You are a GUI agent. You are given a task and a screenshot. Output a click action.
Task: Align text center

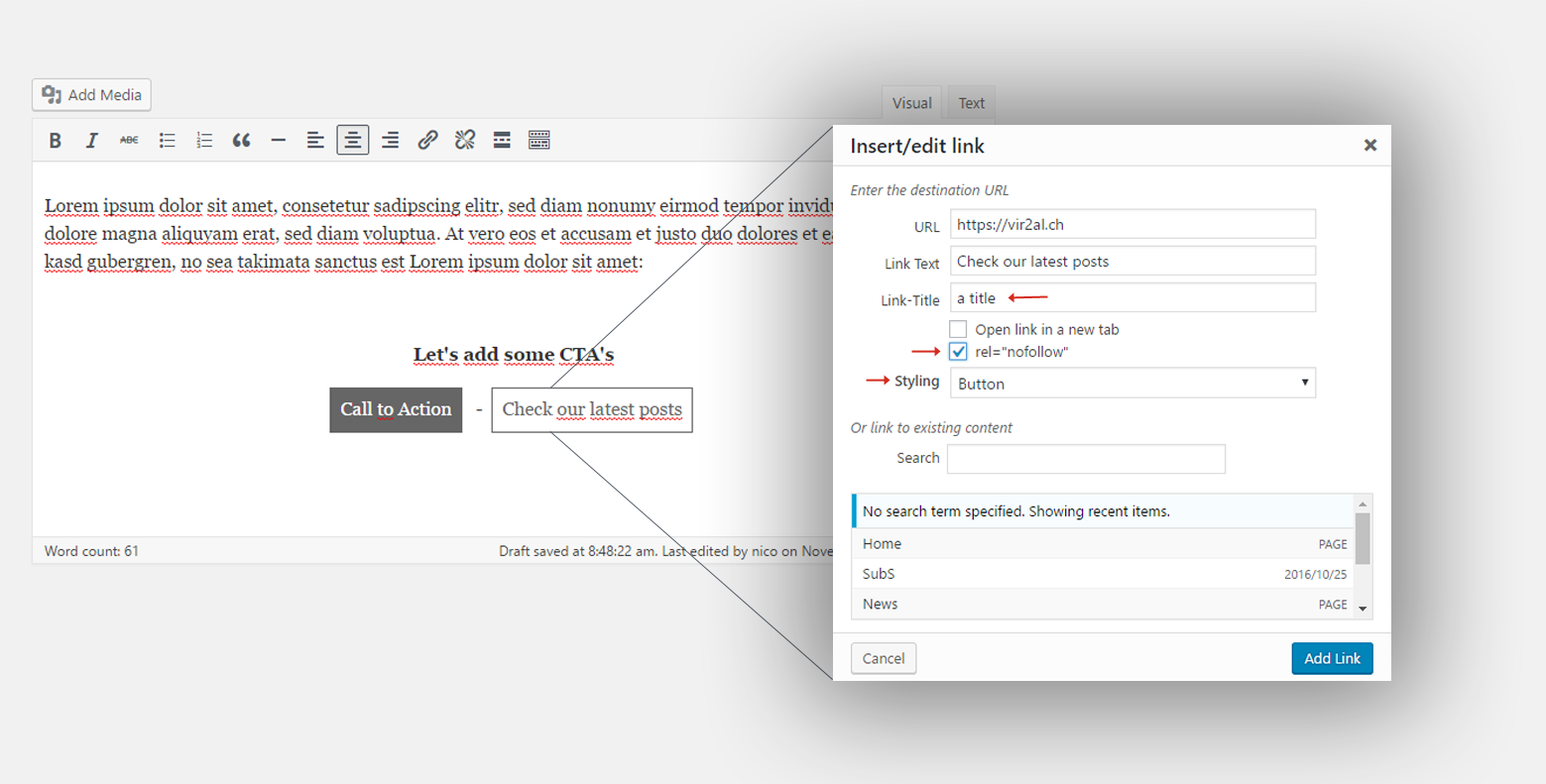(x=353, y=141)
